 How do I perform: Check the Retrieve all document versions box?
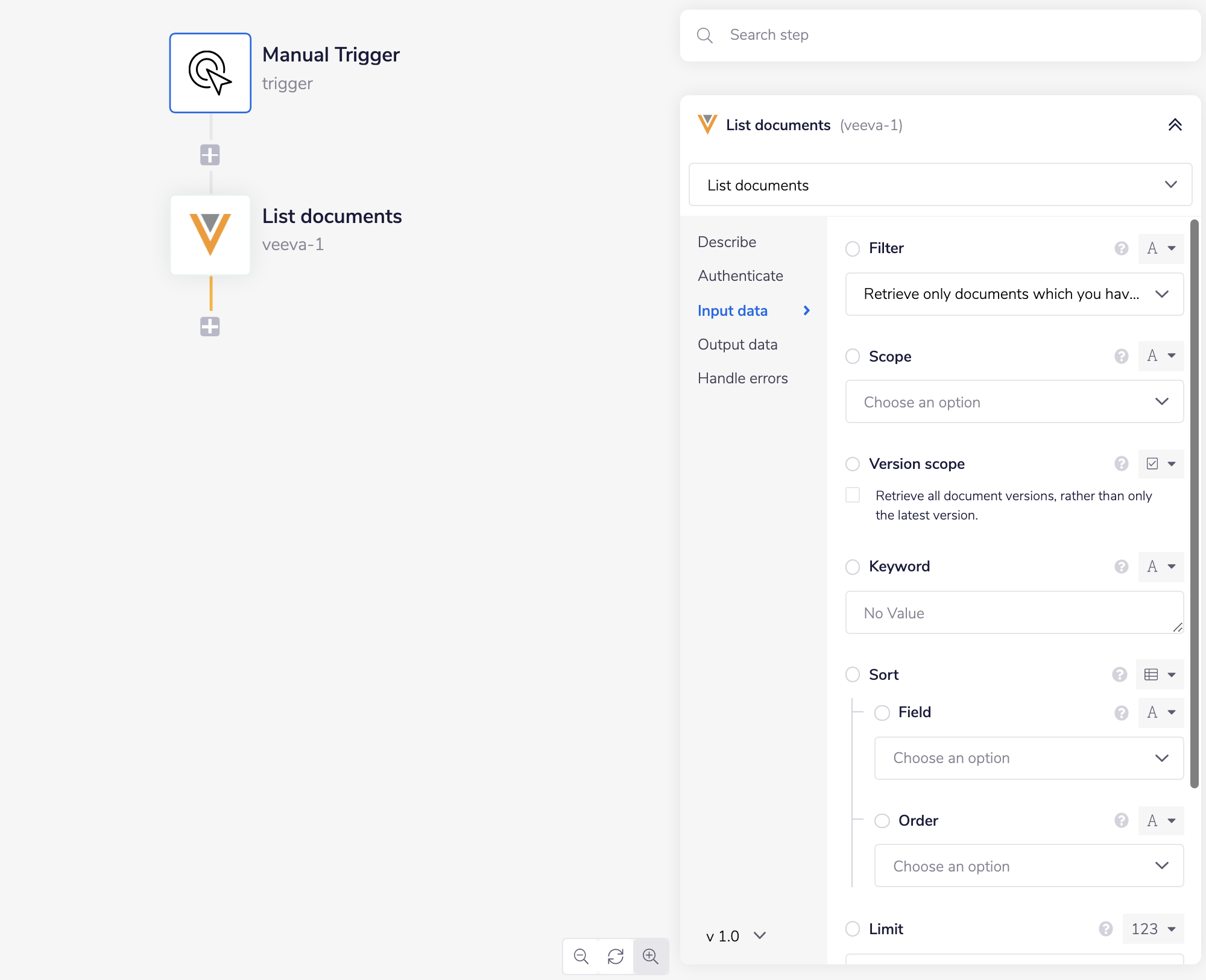click(x=853, y=495)
